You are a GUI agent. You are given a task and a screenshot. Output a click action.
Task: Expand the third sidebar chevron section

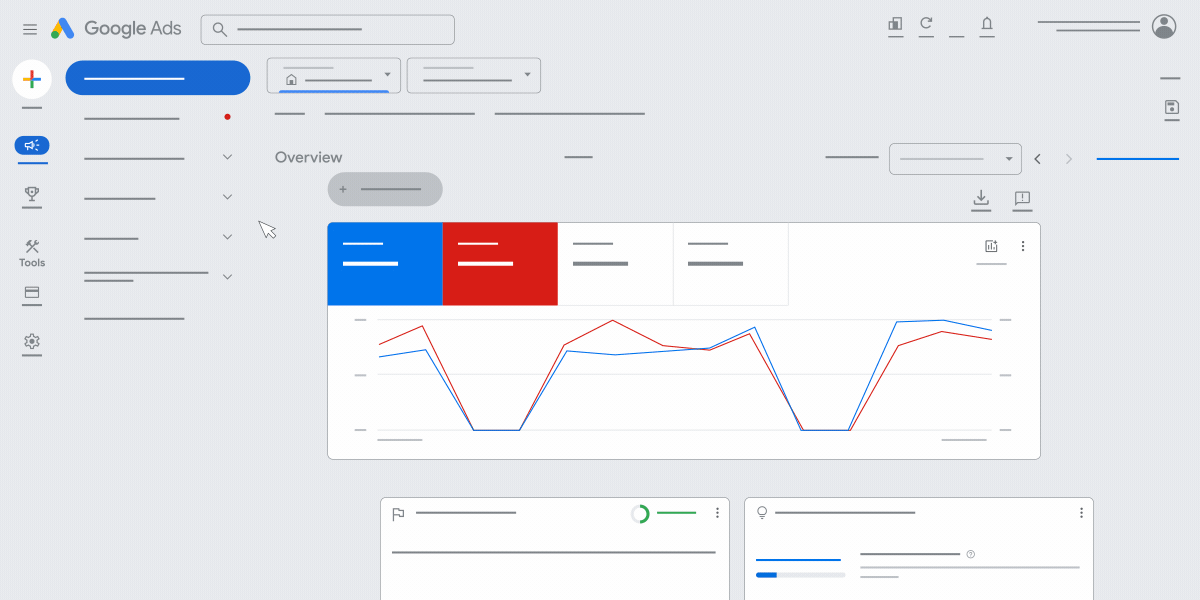pyautogui.click(x=227, y=237)
